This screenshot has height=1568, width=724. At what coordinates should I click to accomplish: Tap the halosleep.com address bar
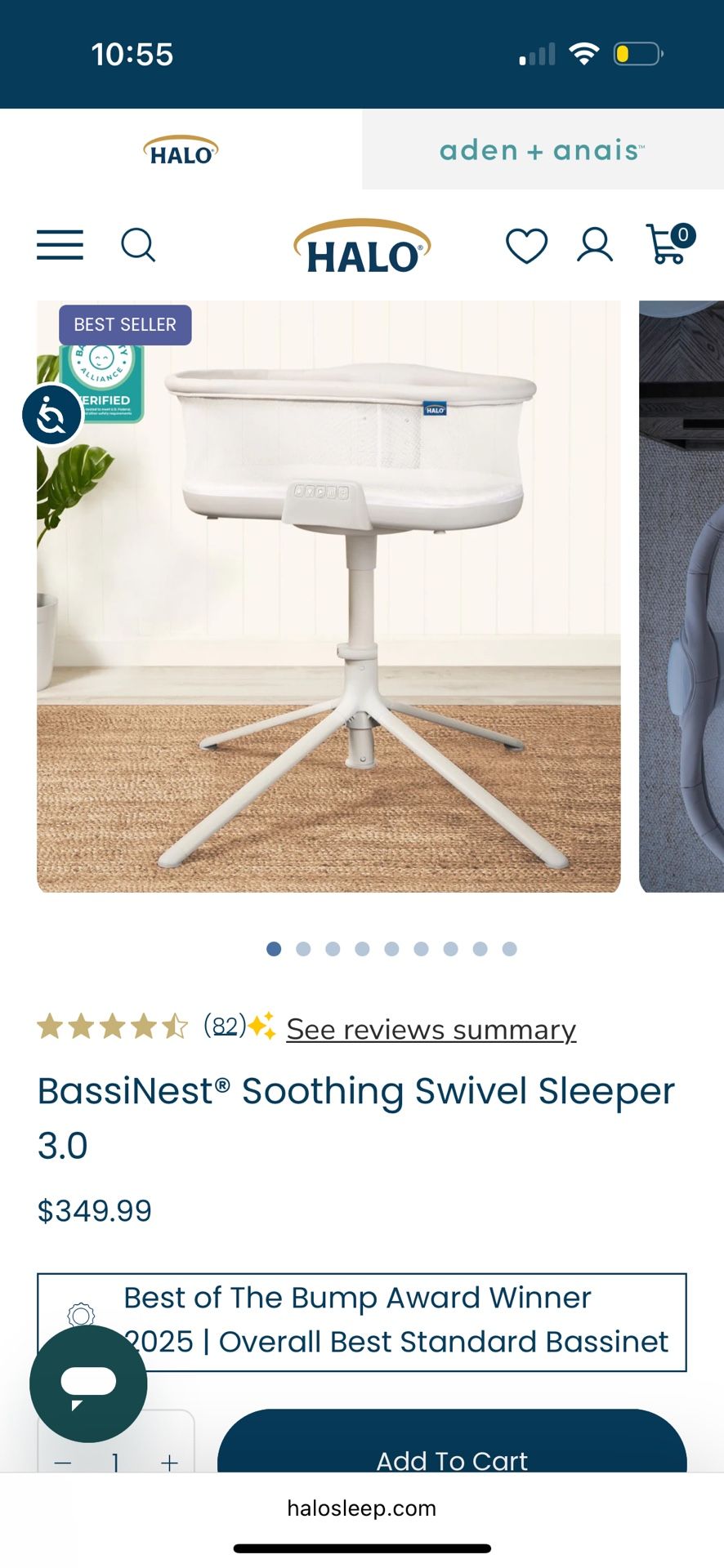click(362, 1508)
